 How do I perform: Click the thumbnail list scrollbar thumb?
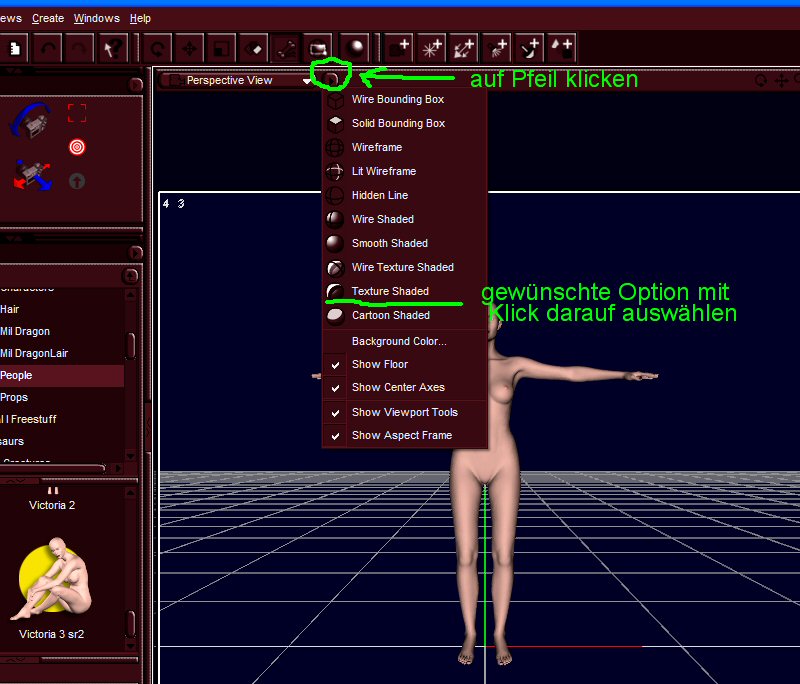click(x=131, y=624)
